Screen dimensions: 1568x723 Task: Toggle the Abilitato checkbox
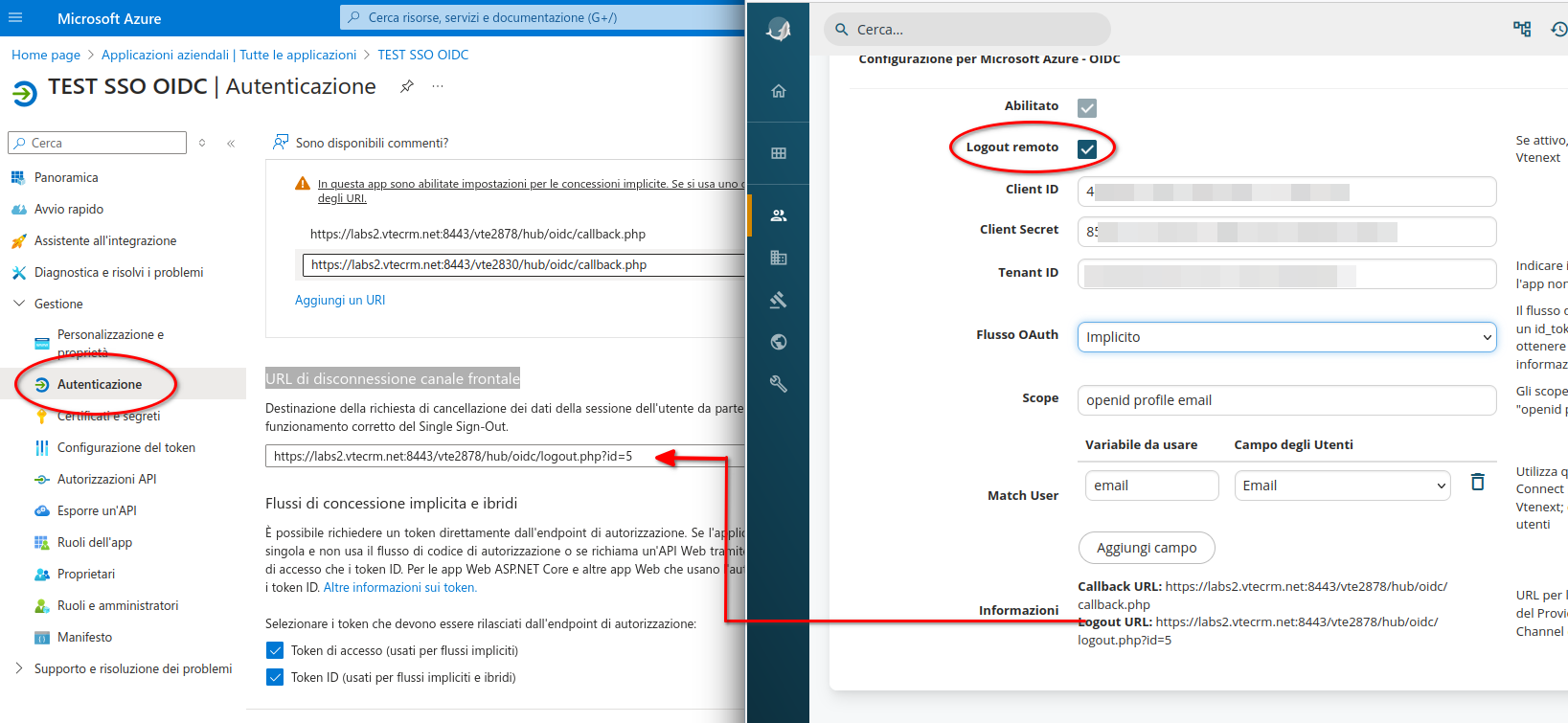point(1087,108)
